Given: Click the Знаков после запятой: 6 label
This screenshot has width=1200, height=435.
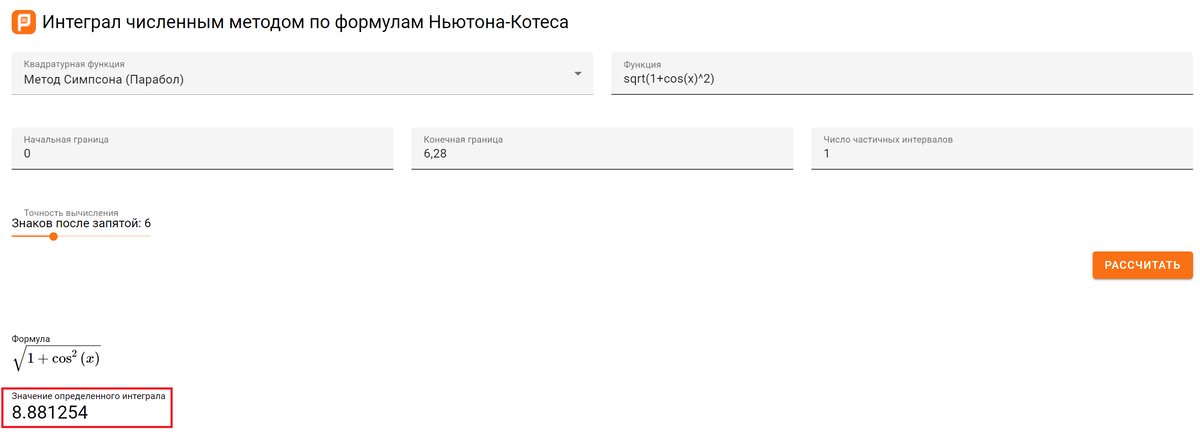Looking at the screenshot, I should click(81, 223).
